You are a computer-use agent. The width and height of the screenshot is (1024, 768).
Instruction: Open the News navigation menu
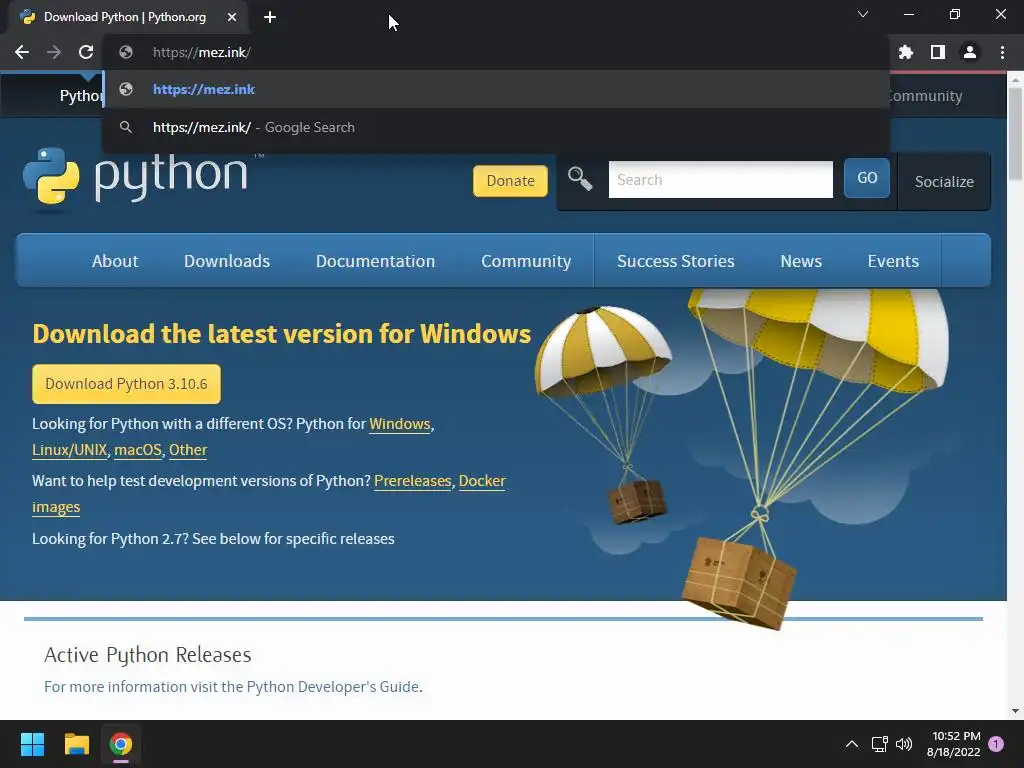point(801,261)
